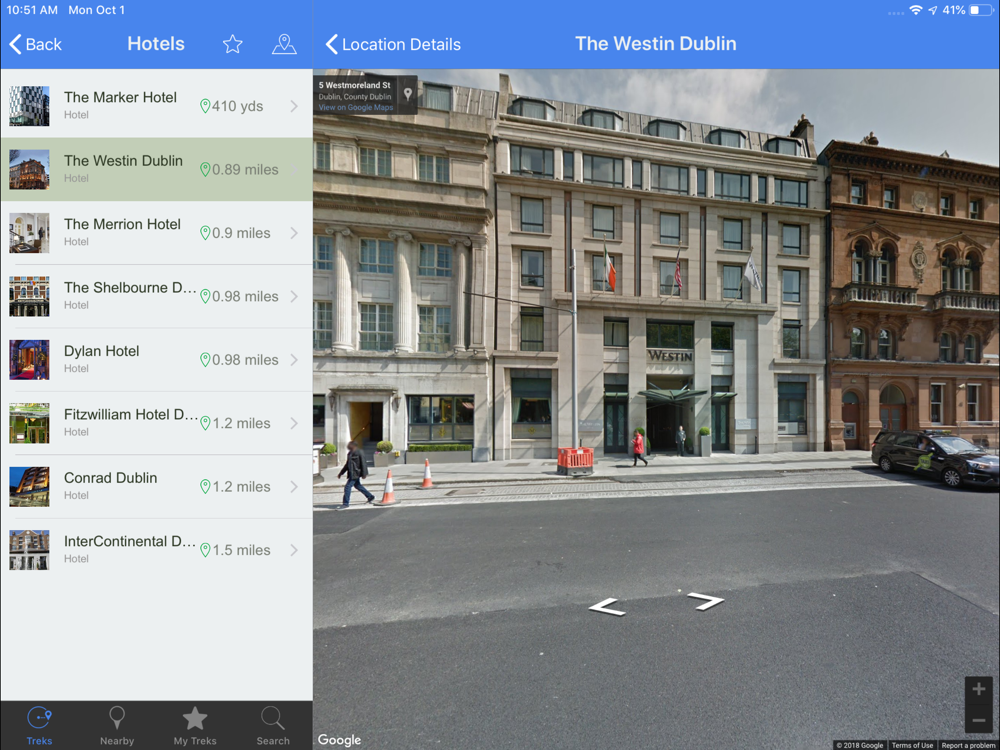This screenshot has height=750, width=1000.
Task: Switch to the Nearby tab
Action: tap(117, 725)
